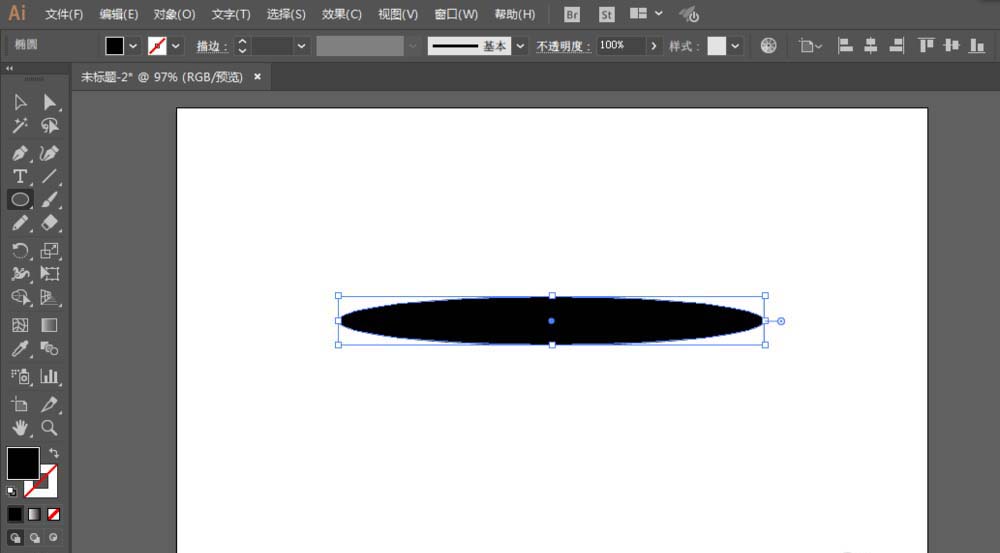This screenshot has height=553, width=1000.
Task: Open Adobe Bridge via Br icon
Action: tap(572, 14)
